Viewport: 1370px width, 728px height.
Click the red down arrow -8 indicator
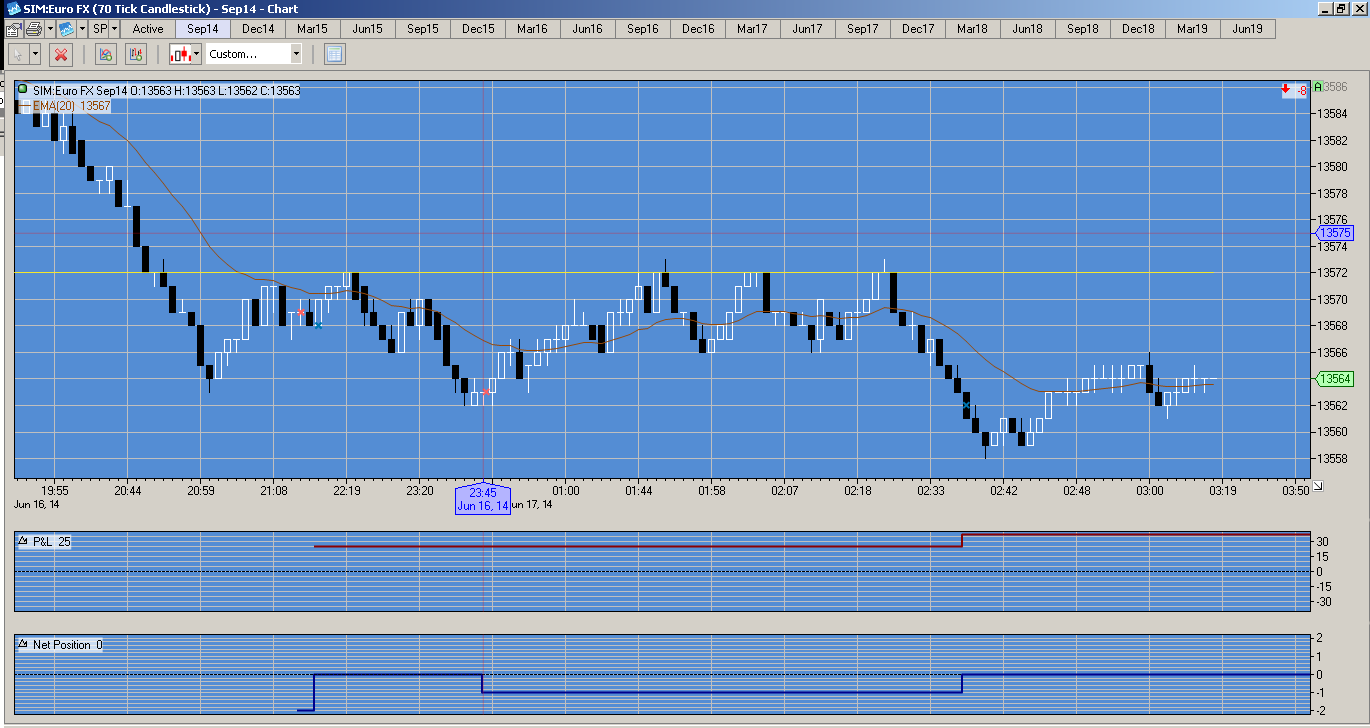coord(1295,90)
